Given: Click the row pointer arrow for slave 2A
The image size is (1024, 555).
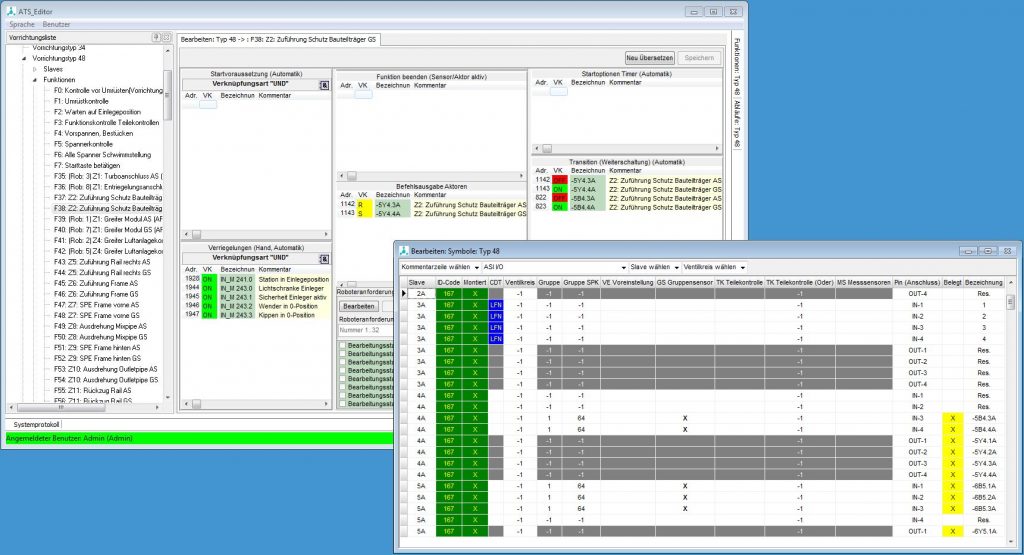Looking at the screenshot, I should pyautogui.click(x=404, y=294).
